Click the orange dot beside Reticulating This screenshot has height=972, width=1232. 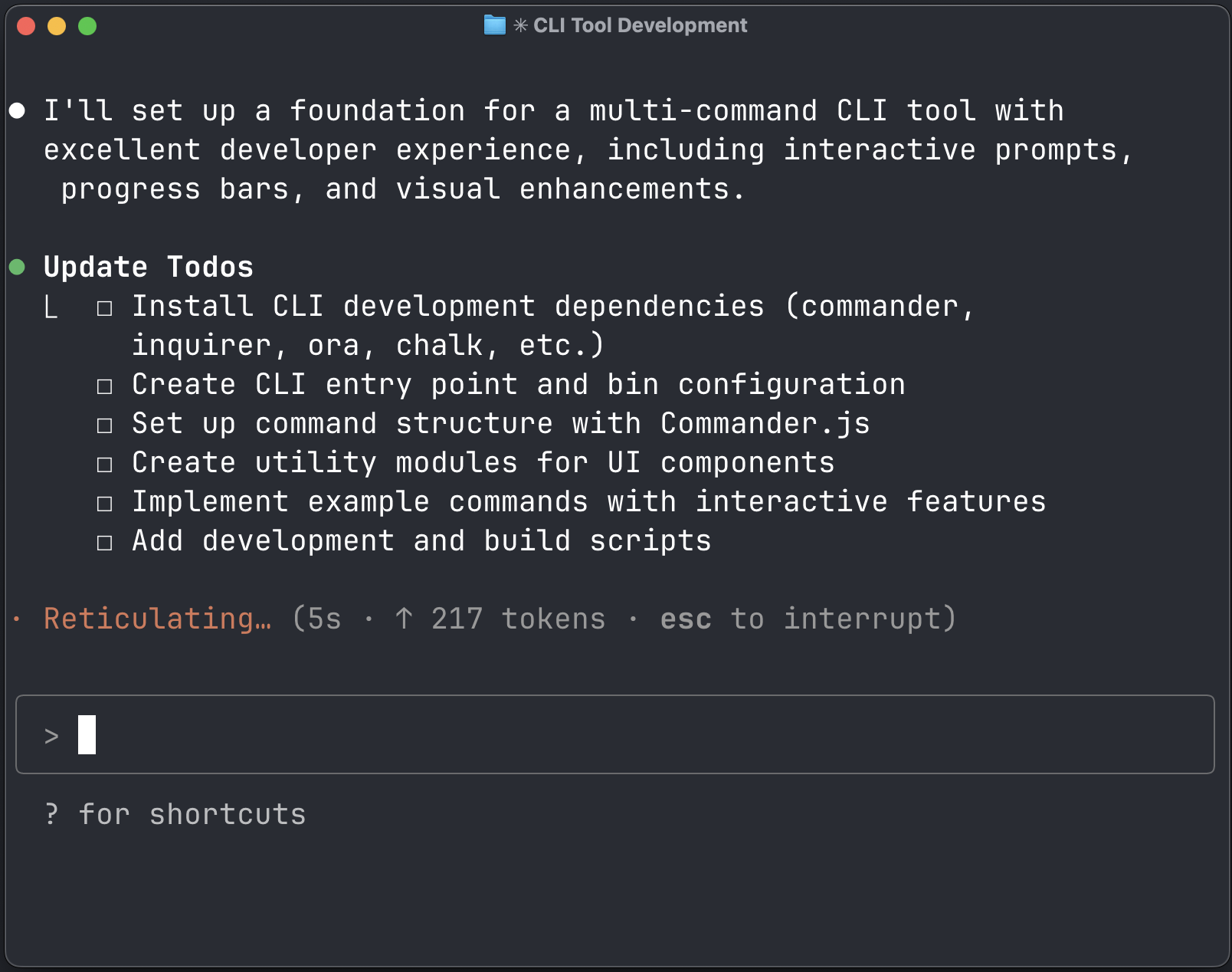click(x=17, y=618)
